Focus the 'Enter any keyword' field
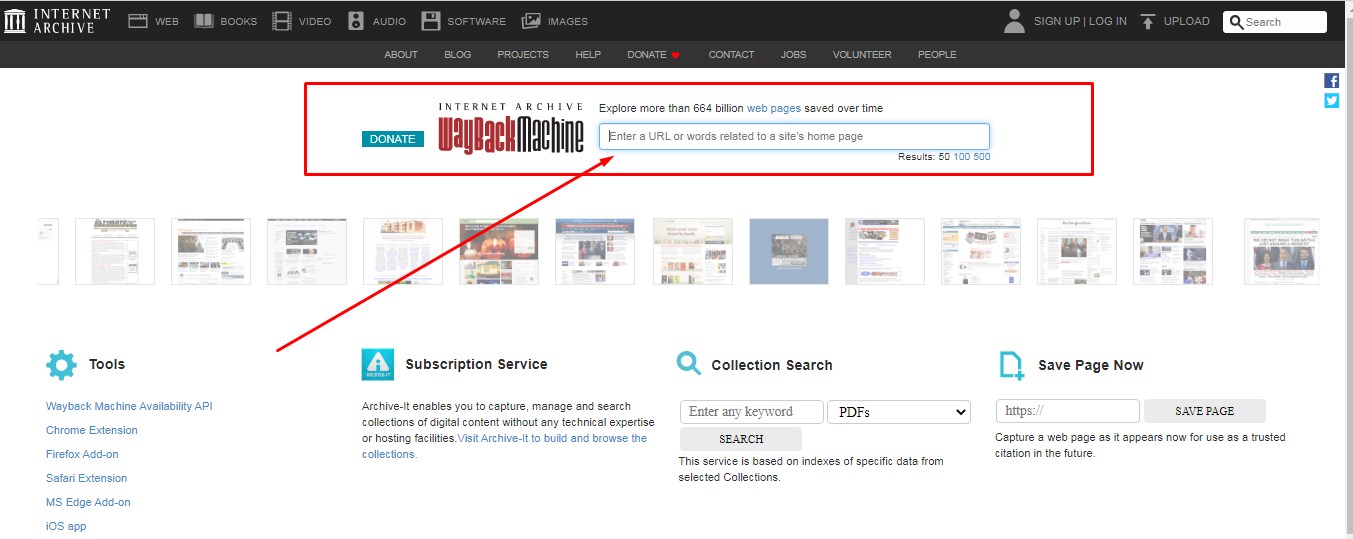Screen dimensions: 1353x539 point(752,411)
